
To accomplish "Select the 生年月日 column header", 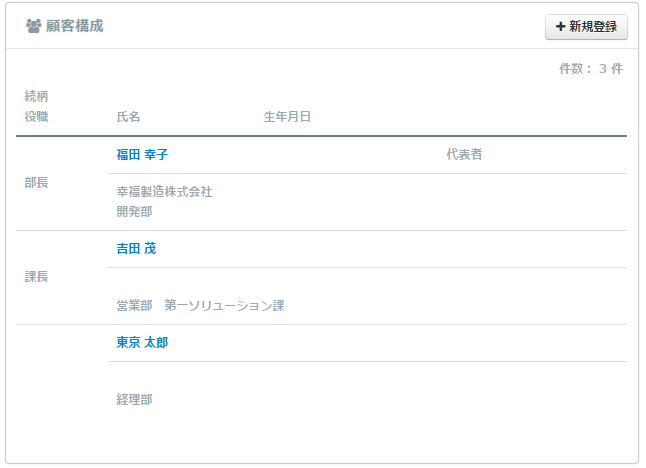I will [x=287, y=117].
